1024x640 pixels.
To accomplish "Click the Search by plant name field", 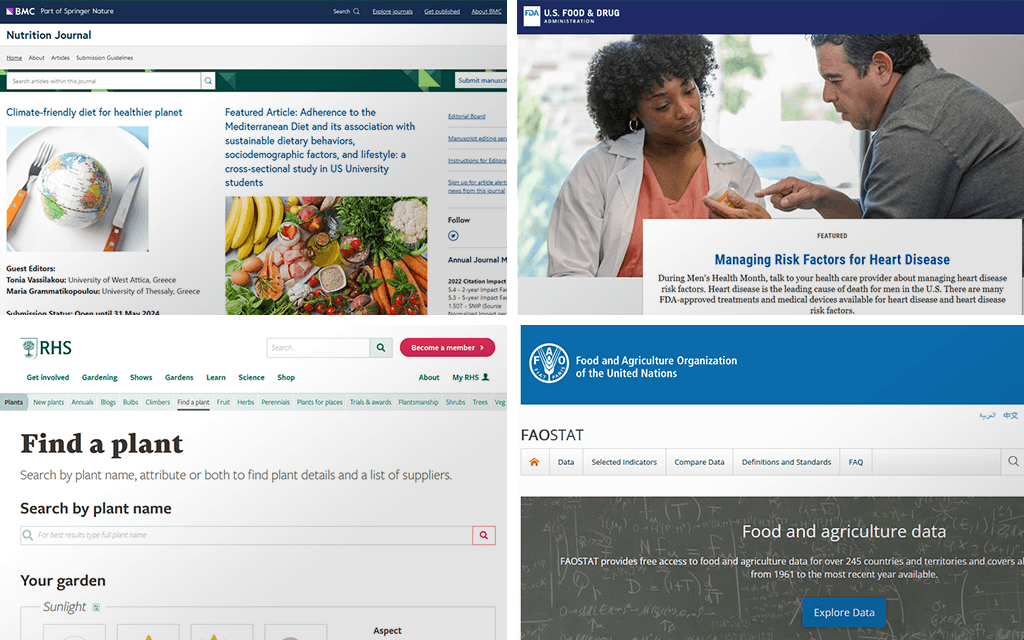I will pyautogui.click(x=246, y=535).
